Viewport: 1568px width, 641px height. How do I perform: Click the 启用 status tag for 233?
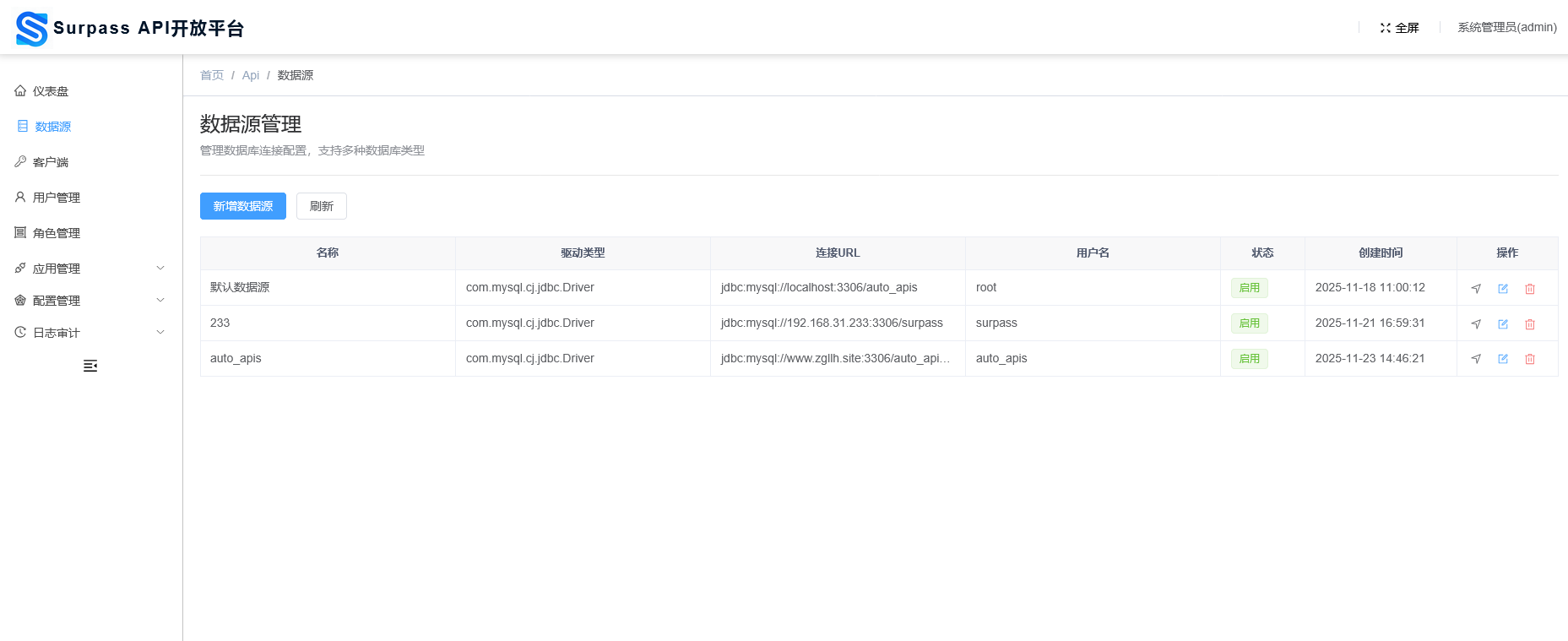1250,323
